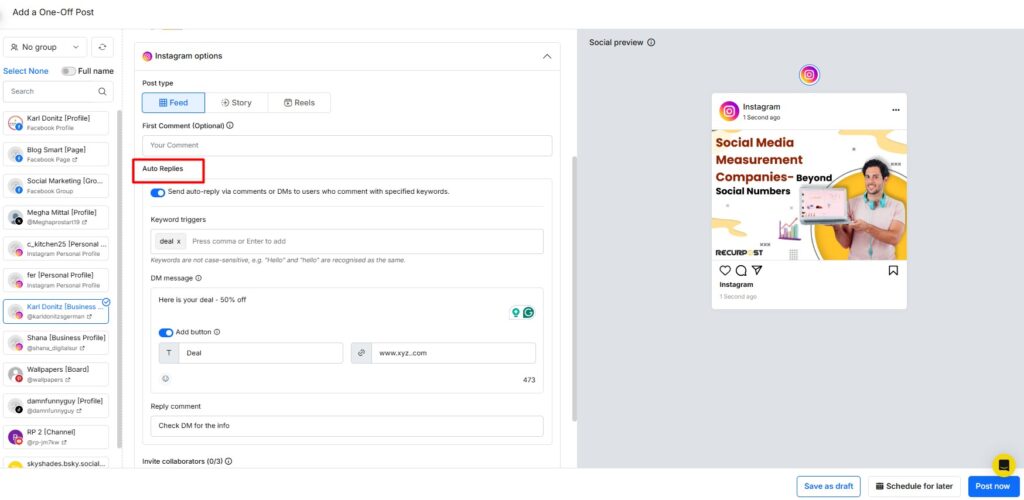1024x500 pixels.
Task: Select c_kitchen25 Instagram Personal Profile
Action: click(56, 248)
